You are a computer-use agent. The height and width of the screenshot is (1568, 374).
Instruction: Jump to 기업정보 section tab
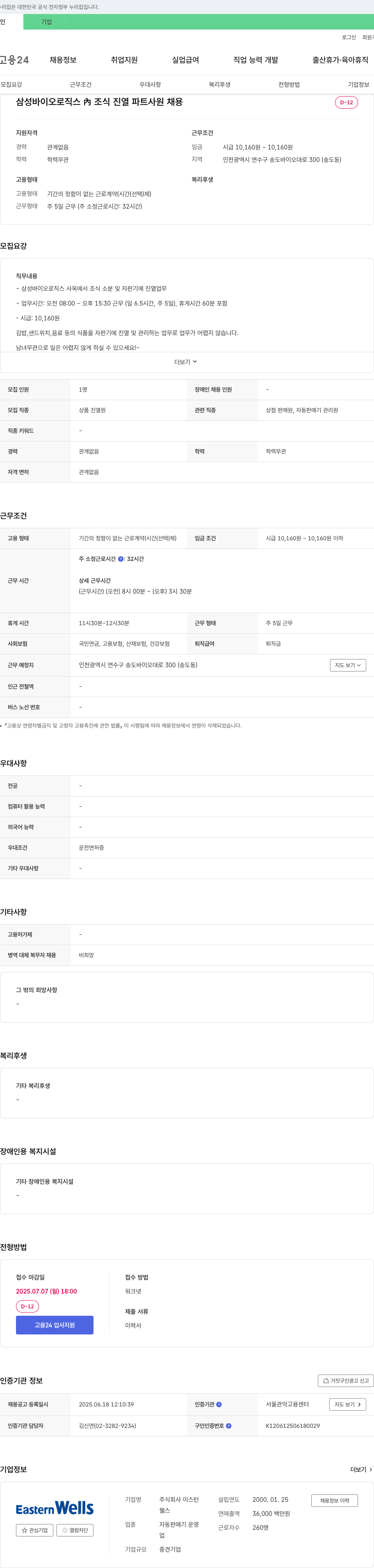[x=358, y=84]
